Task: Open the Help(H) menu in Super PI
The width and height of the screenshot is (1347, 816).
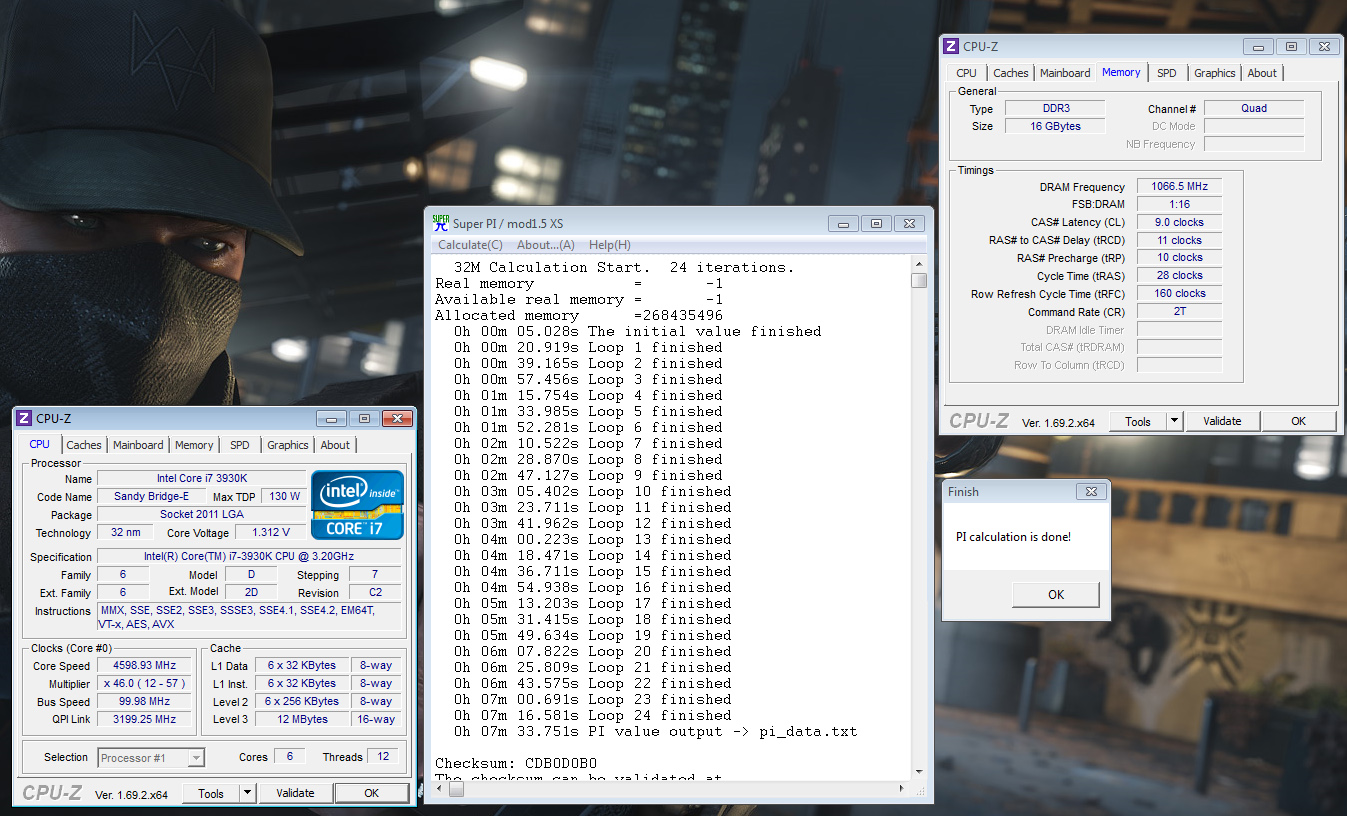Action: [609, 245]
